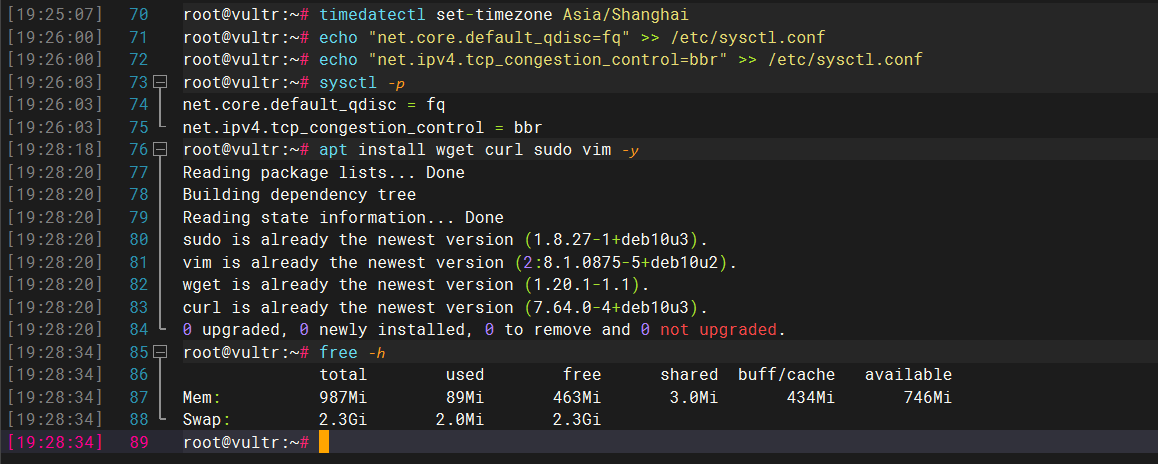Collapse the free -h output fold
This screenshot has width=1158, height=464.
[160, 352]
